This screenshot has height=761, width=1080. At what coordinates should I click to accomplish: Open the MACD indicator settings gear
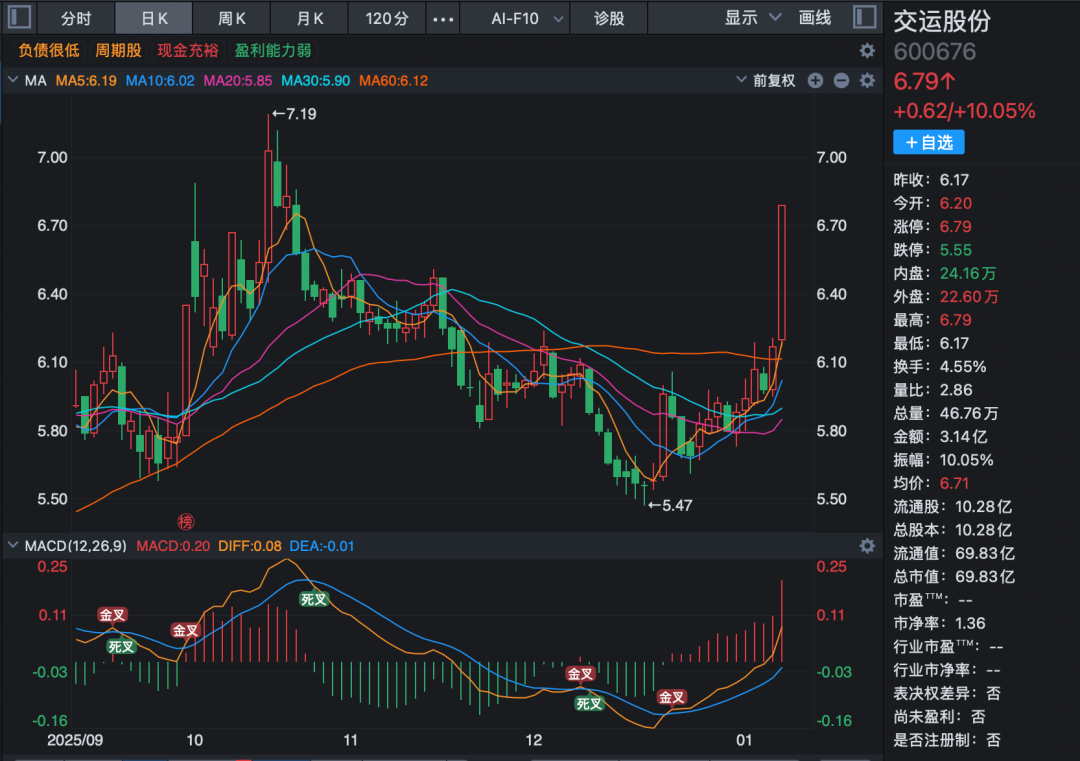pyautogui.click(x=866, y=545)
